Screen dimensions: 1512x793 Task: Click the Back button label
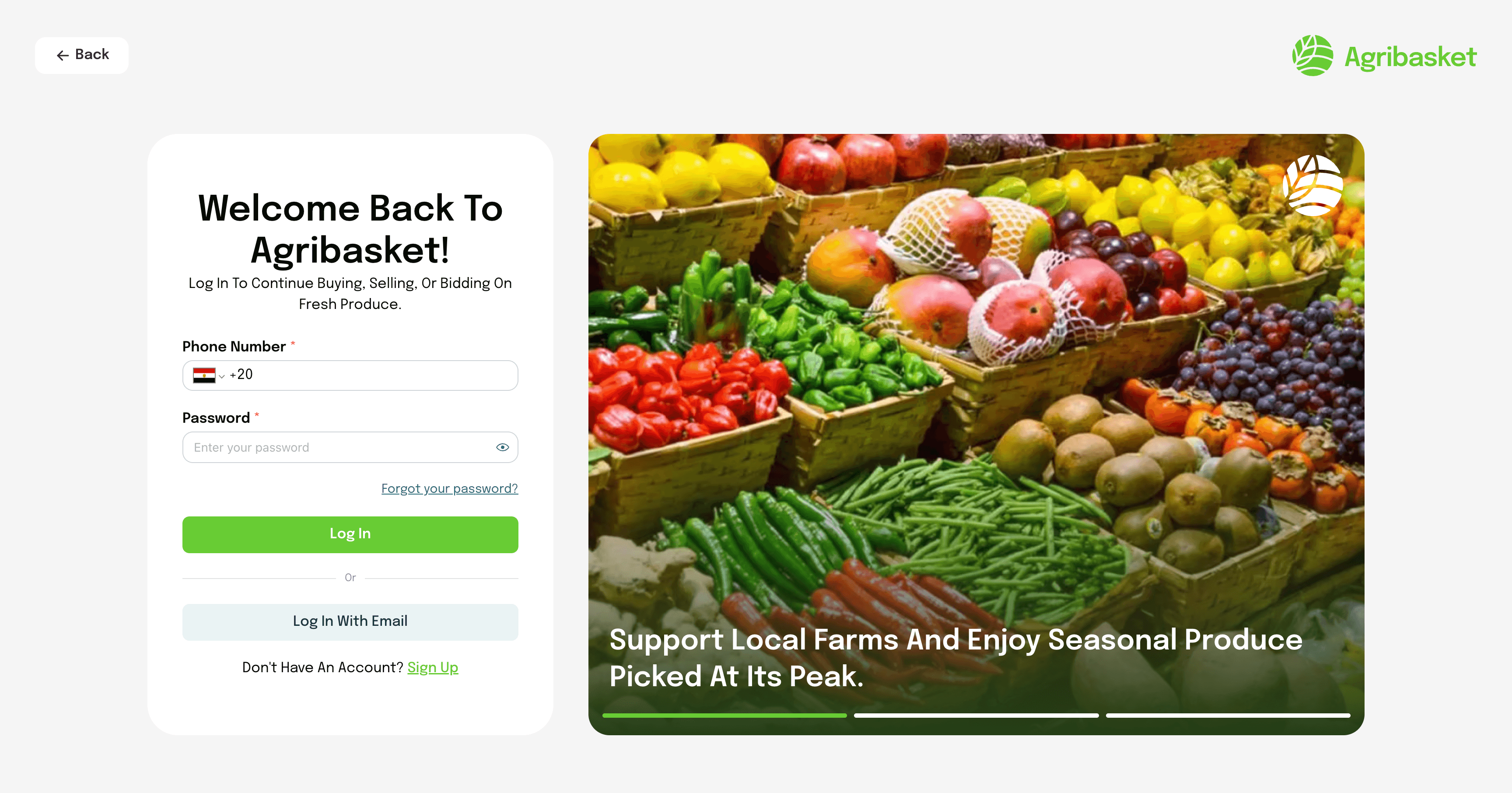pos(92,55)
